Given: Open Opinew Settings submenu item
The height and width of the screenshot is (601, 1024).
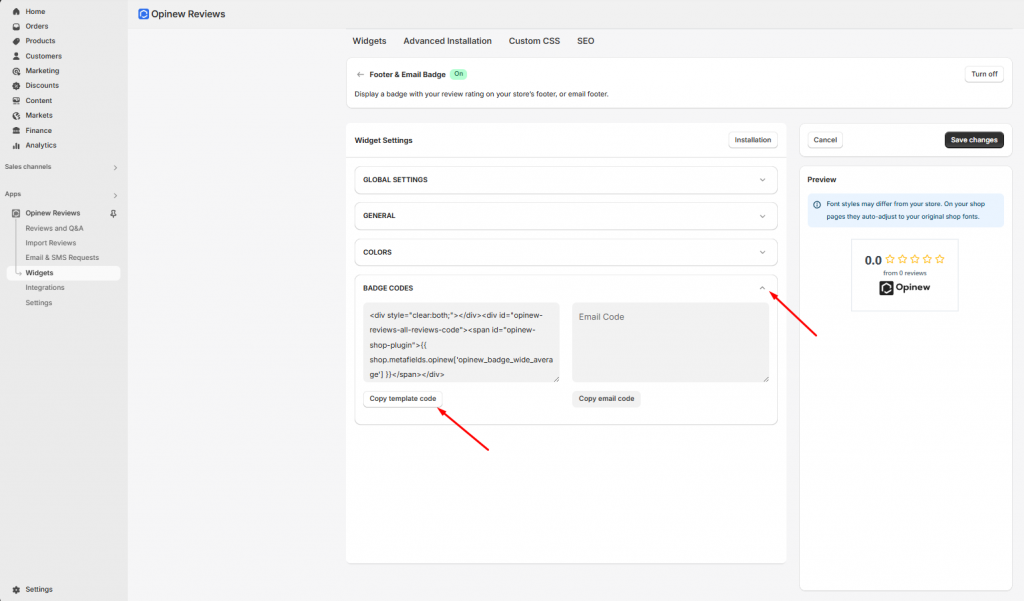Looking at the screenshot, I should point(39,302).
